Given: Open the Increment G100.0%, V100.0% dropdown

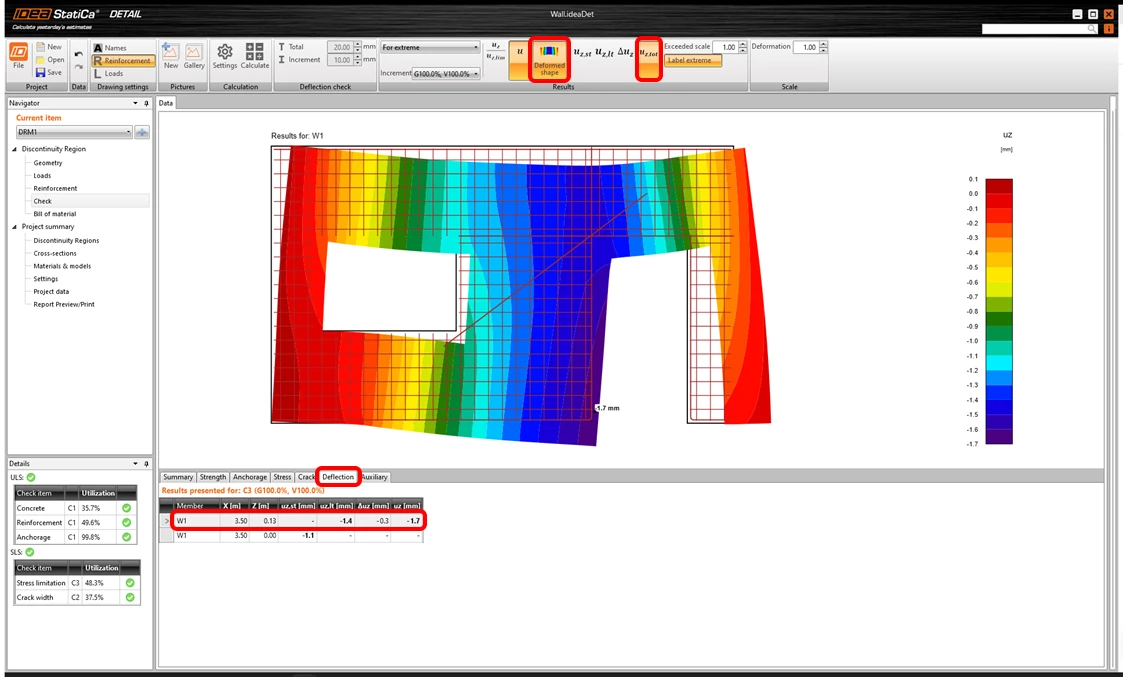Looking at the screenshot, I should tap(445, 74).
